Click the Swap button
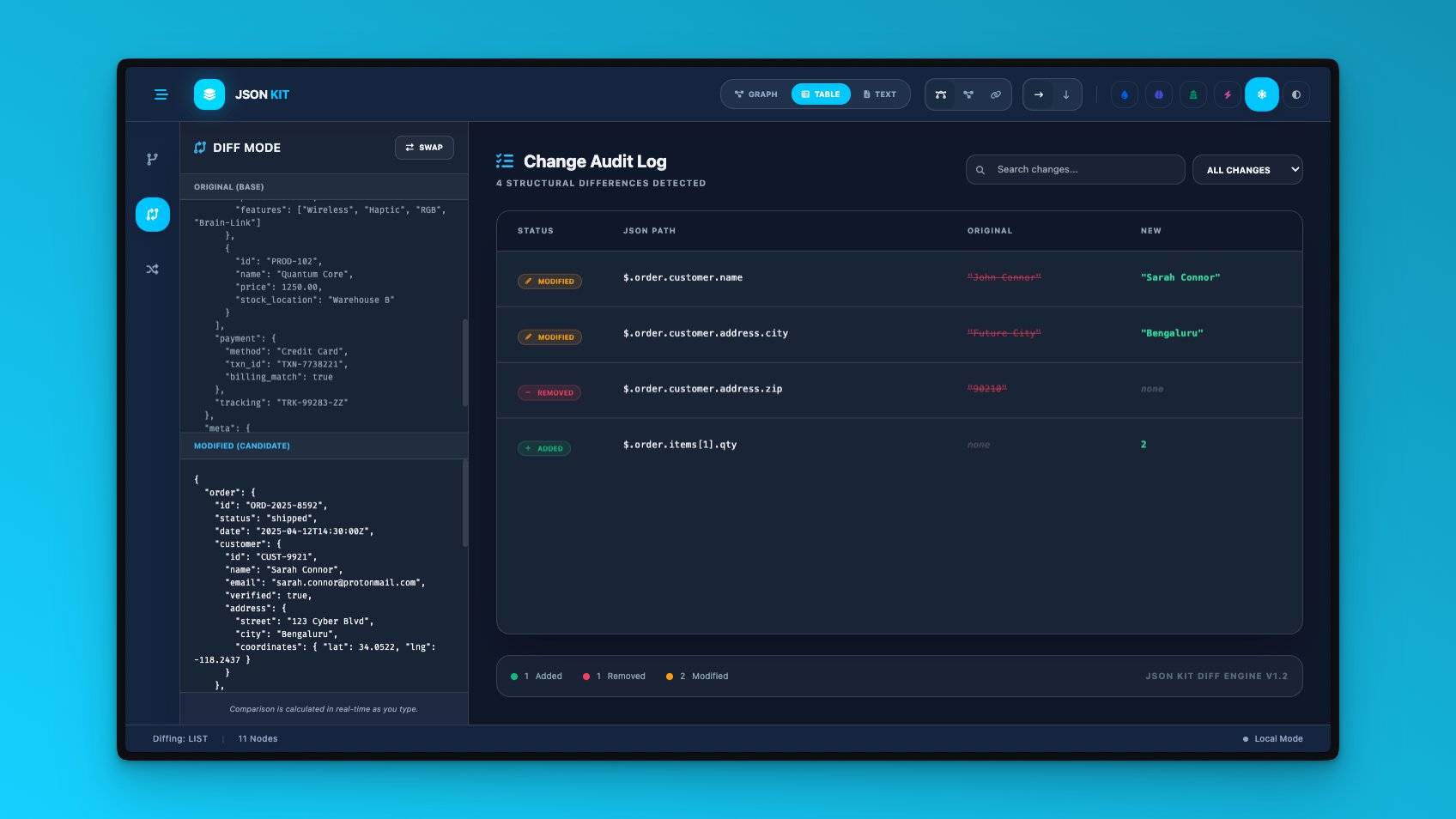 coord(424,148)
